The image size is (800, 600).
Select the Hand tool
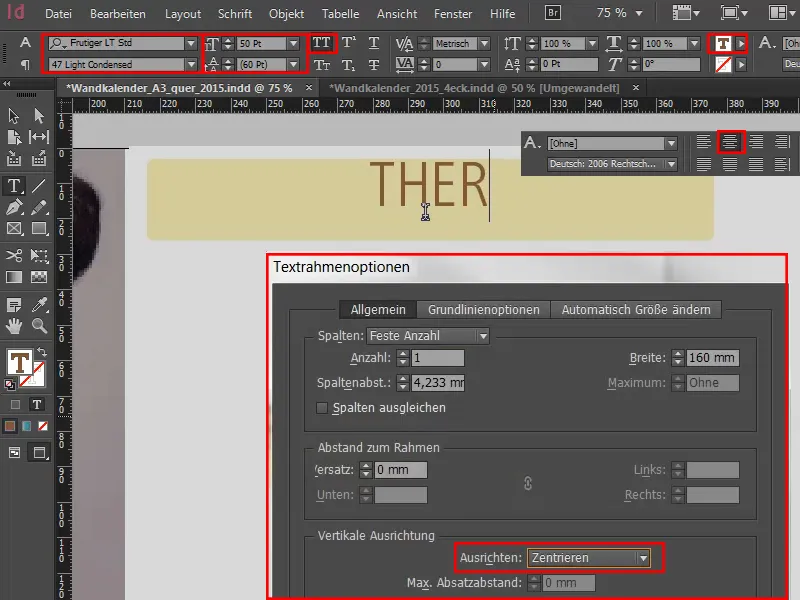[14, 326]
